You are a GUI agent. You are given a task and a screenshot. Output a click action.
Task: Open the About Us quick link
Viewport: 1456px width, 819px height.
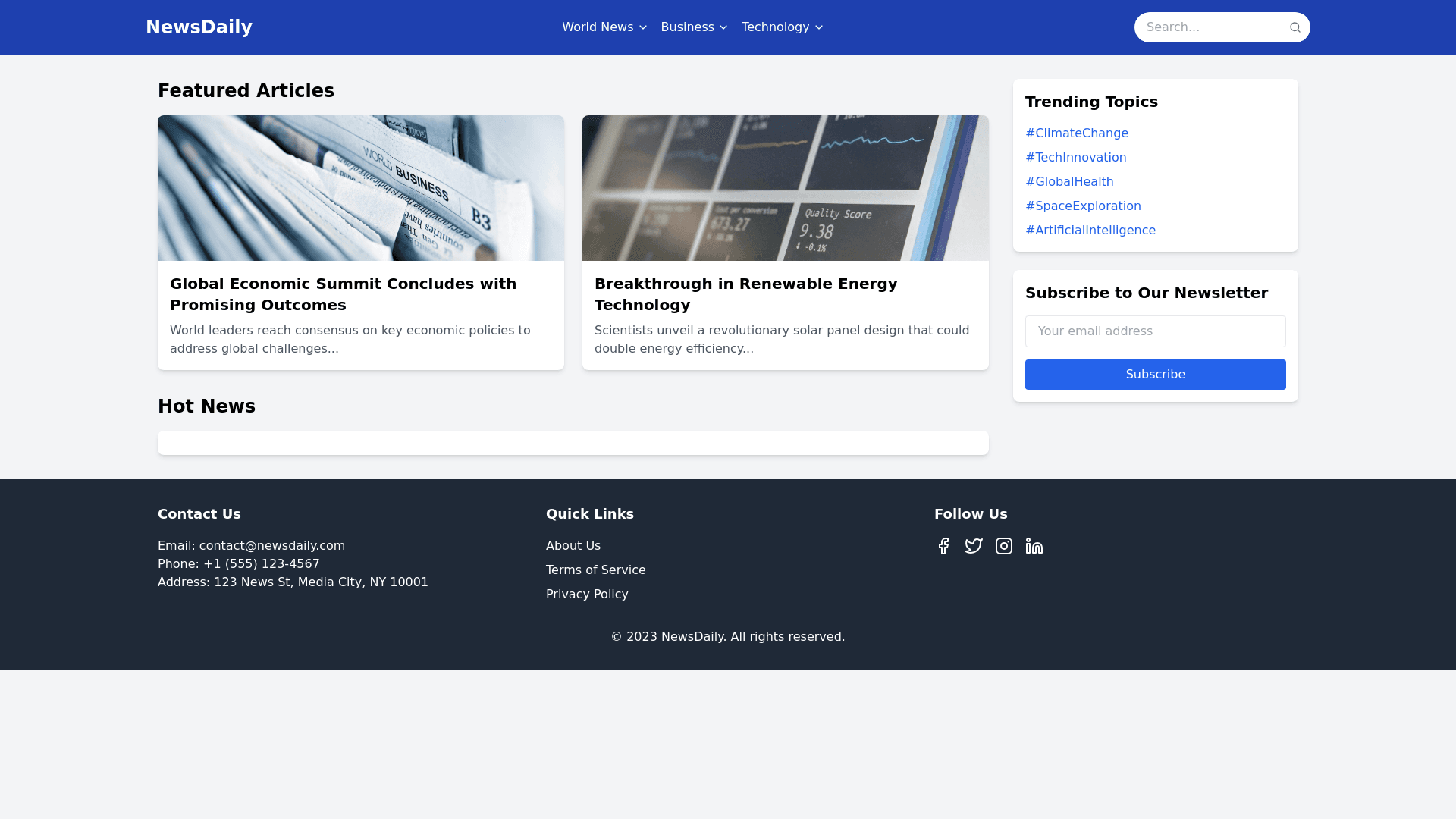[x=573, y=546]
